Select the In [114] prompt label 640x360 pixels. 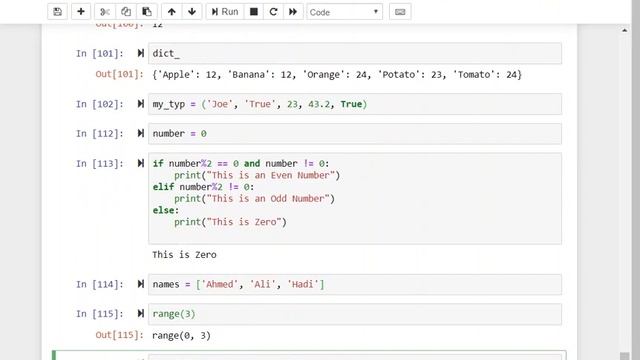click(100, 284)
